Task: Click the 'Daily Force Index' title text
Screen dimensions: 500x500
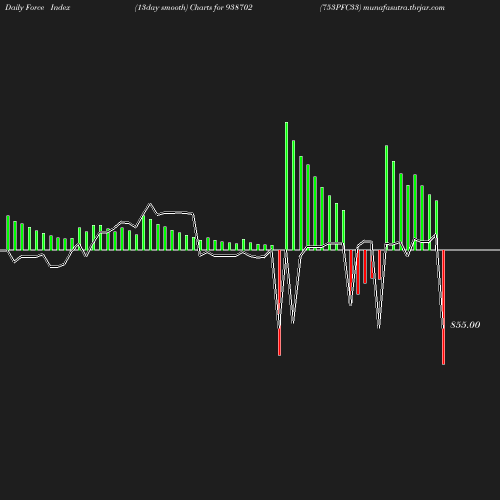Action: tap(38, 8)
